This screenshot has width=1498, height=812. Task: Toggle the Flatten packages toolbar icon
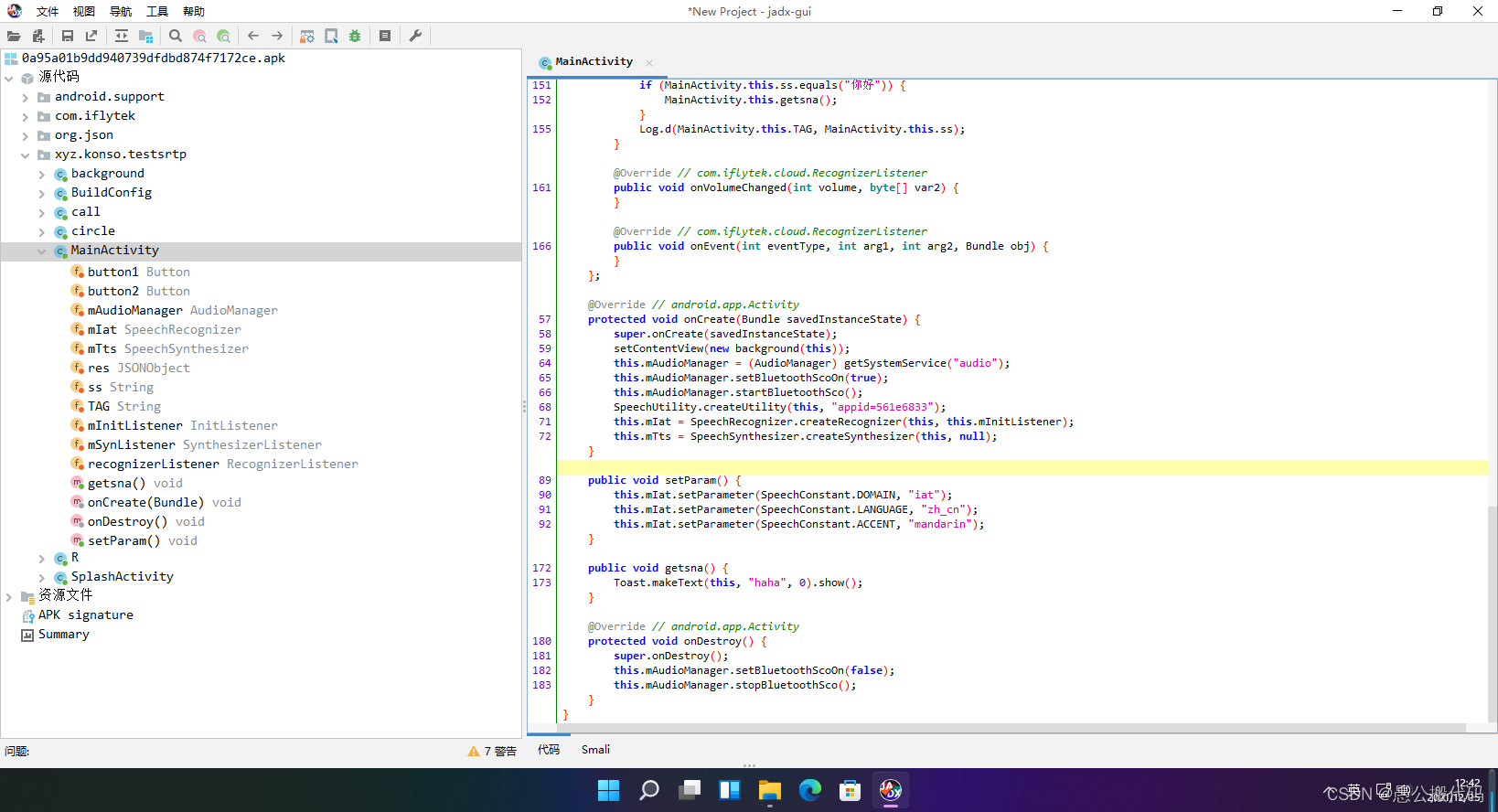(145, 36)
